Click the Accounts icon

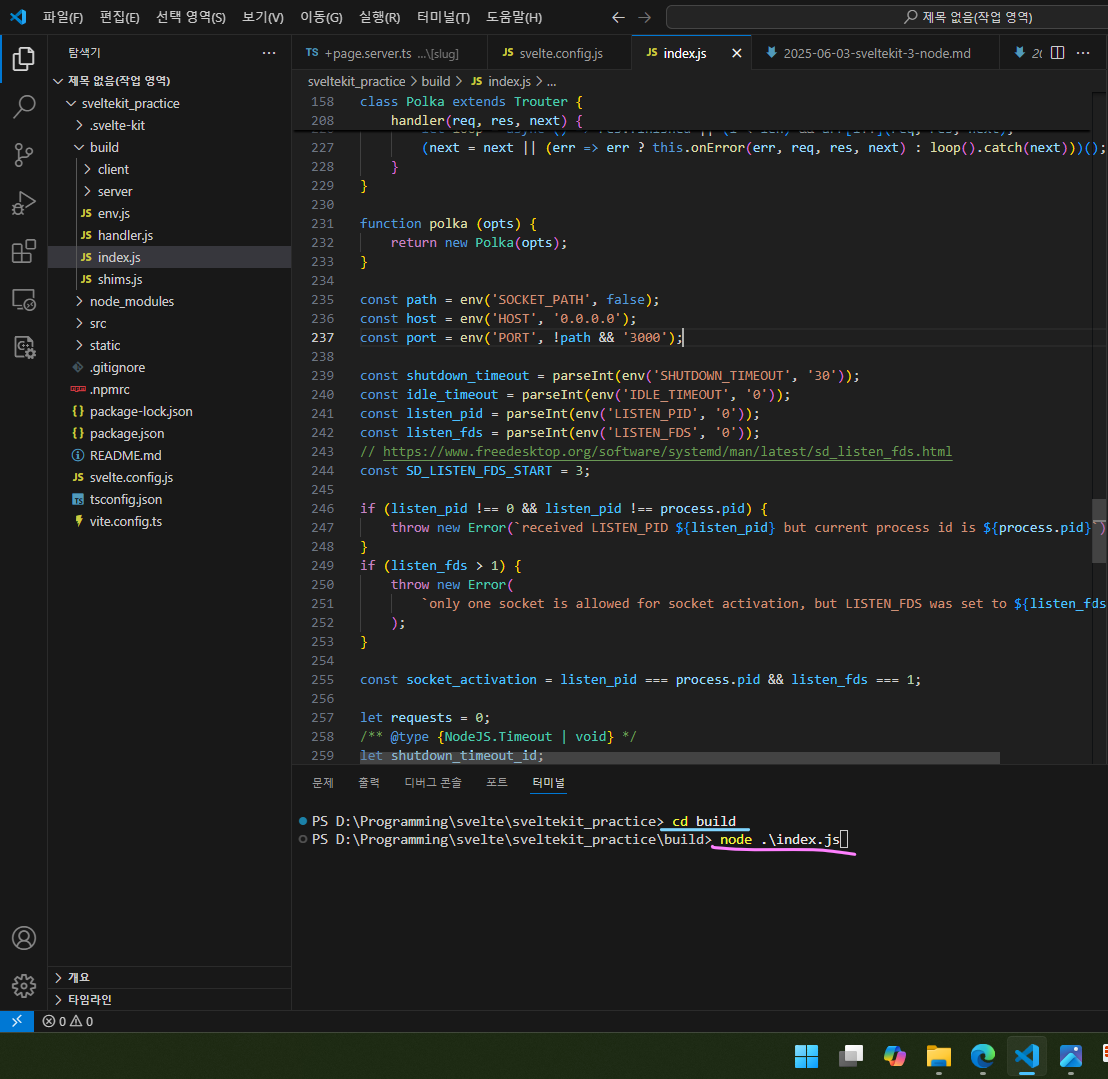23,938
